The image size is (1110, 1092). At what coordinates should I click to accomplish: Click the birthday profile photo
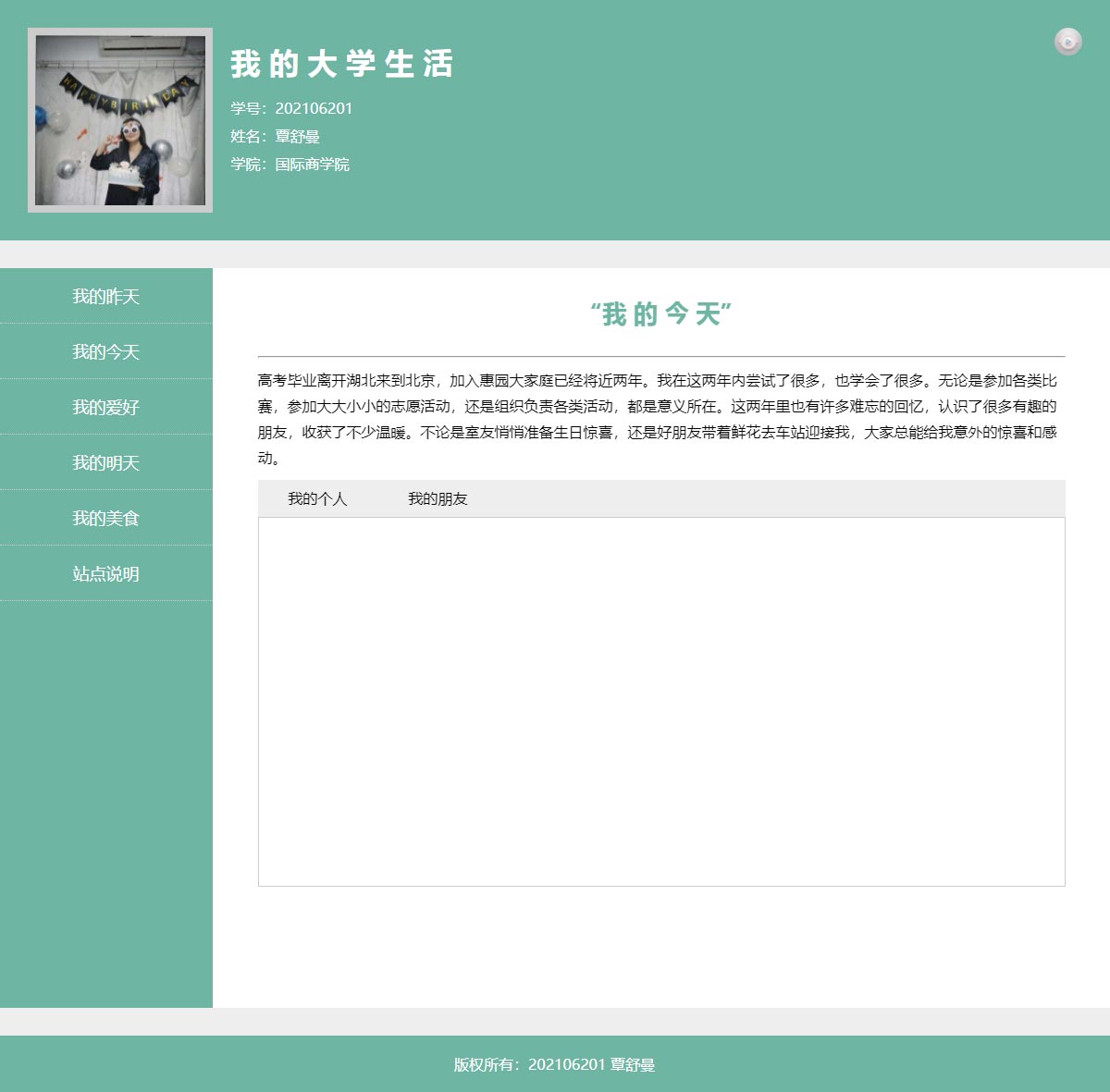pos(120,120)
